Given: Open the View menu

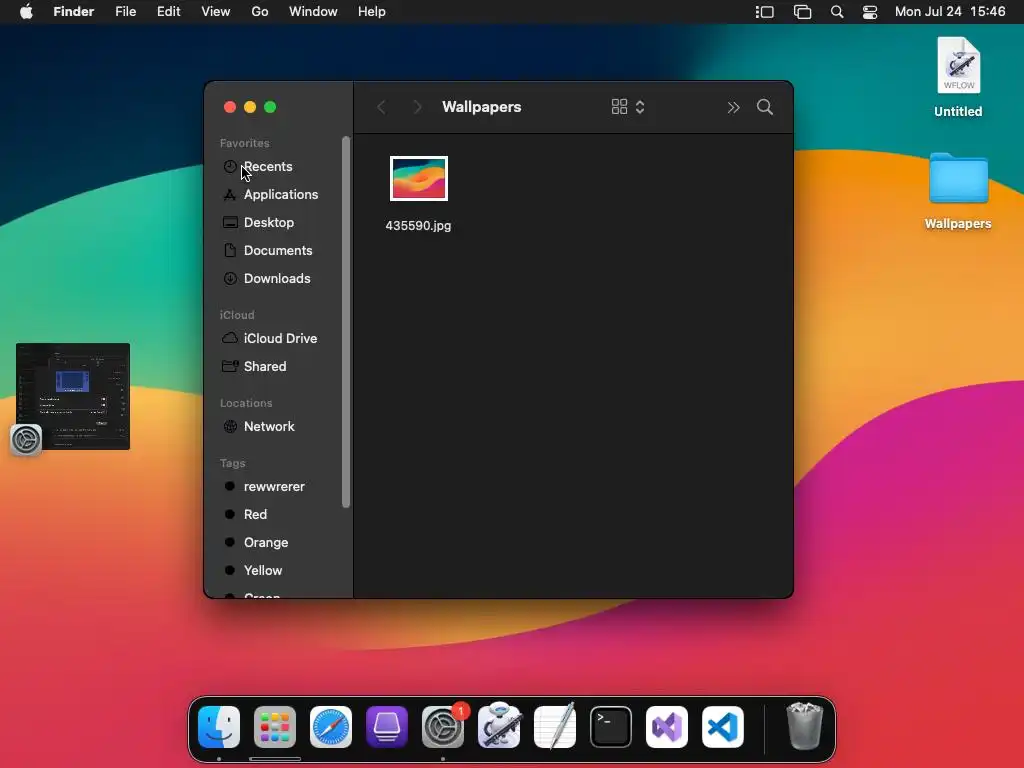Looking at the screenshot, I should pos(216,12).
